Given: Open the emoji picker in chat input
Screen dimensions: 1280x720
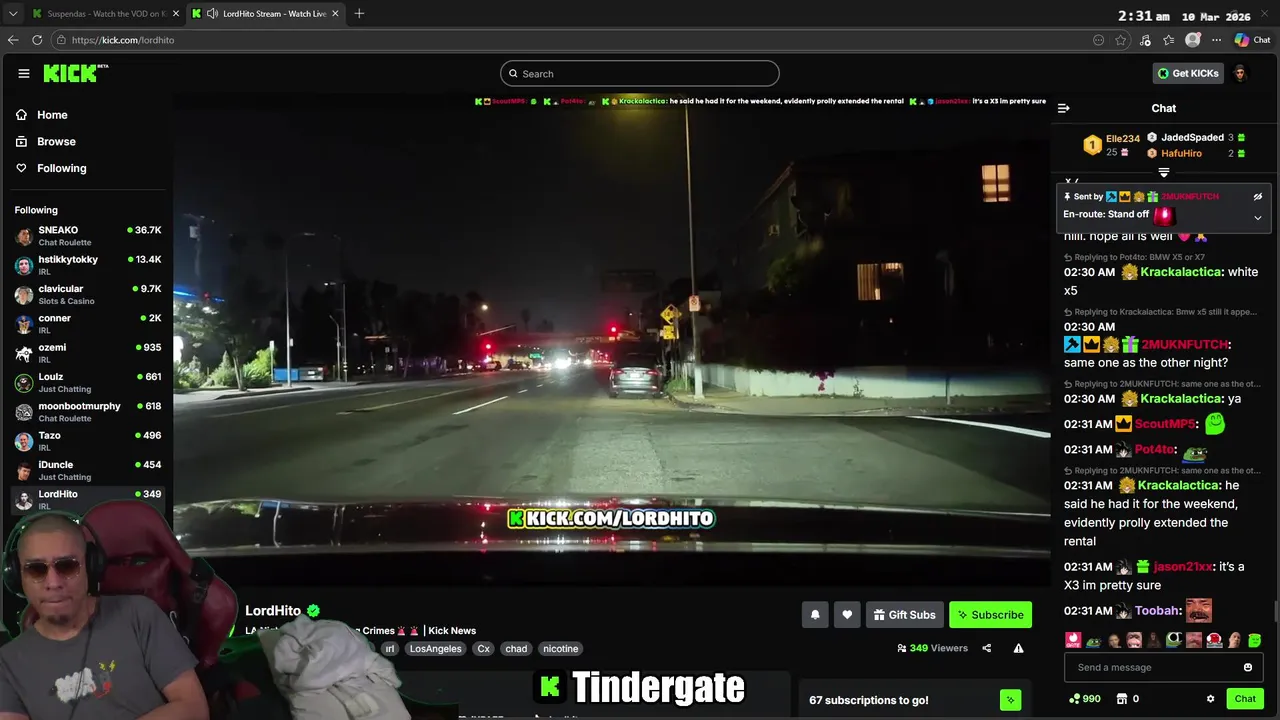Looking at the screenshot, I should pos(1248,667).
